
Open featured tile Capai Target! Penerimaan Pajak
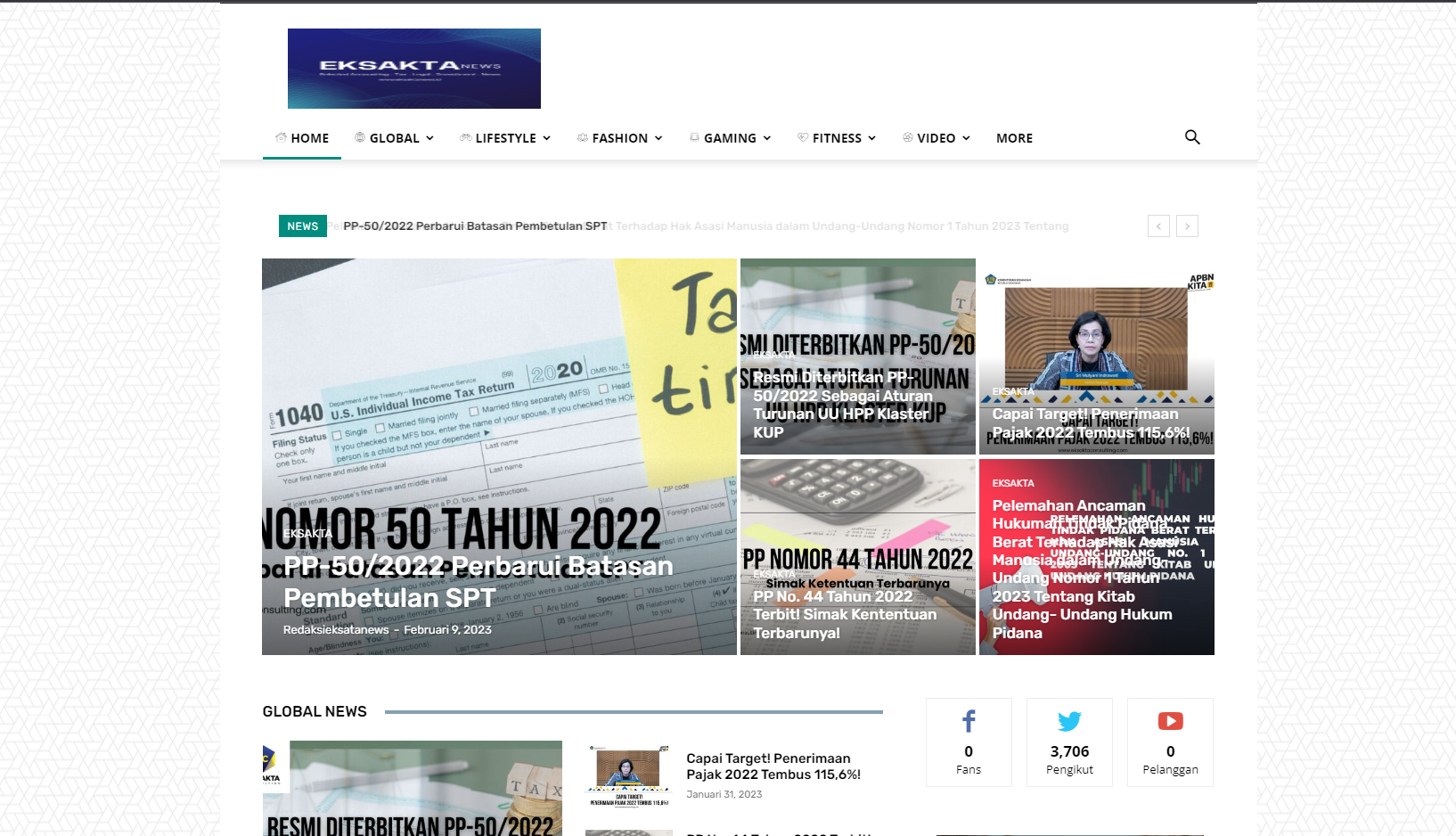[x=1091, y=423]
